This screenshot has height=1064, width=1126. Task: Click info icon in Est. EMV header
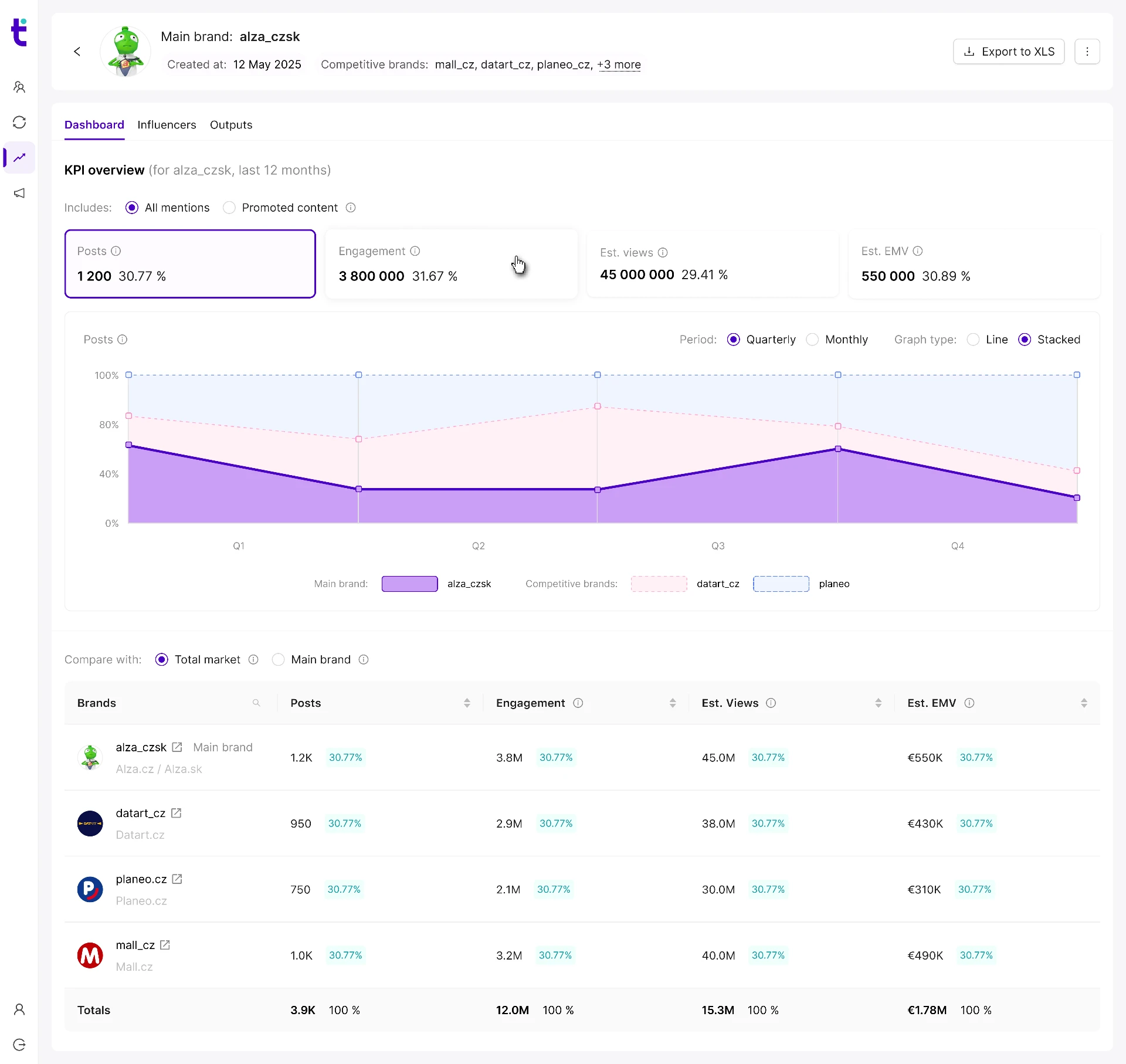(x=969, y=703)
